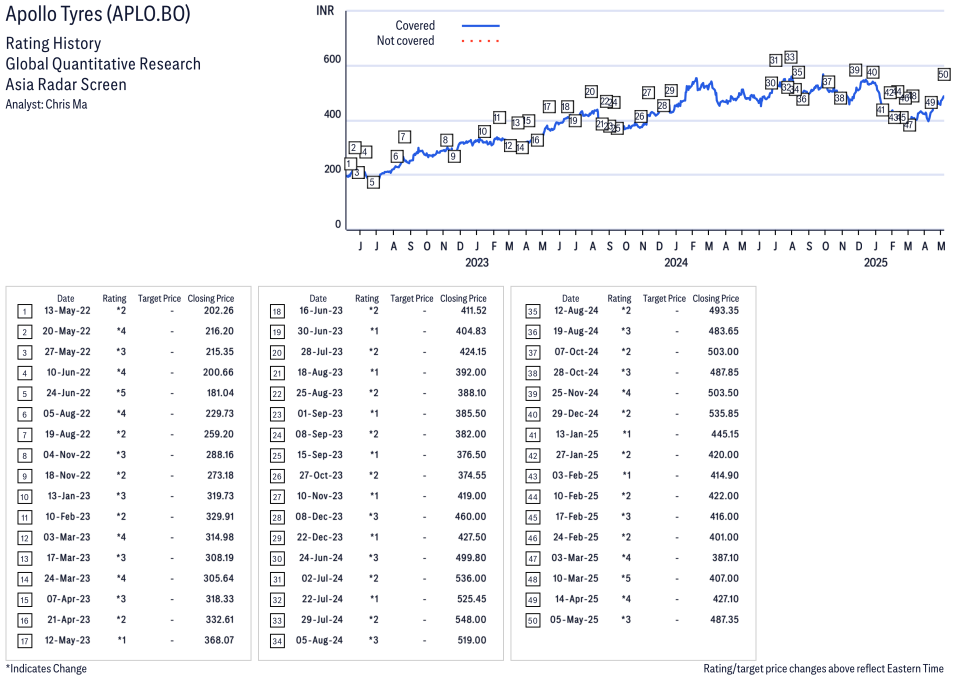Click the 10-Mar-25 date cell

coord(576,579)
